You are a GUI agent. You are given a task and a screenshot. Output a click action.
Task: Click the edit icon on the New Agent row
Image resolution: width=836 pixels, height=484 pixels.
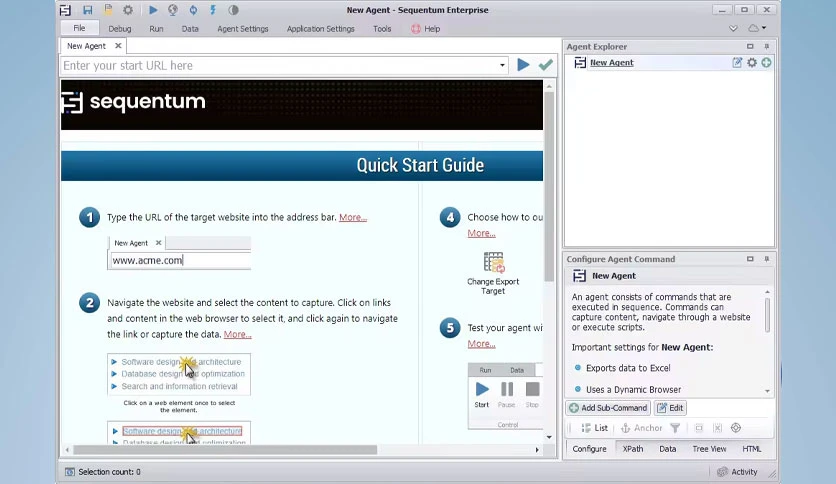click(x=737, y=62)
